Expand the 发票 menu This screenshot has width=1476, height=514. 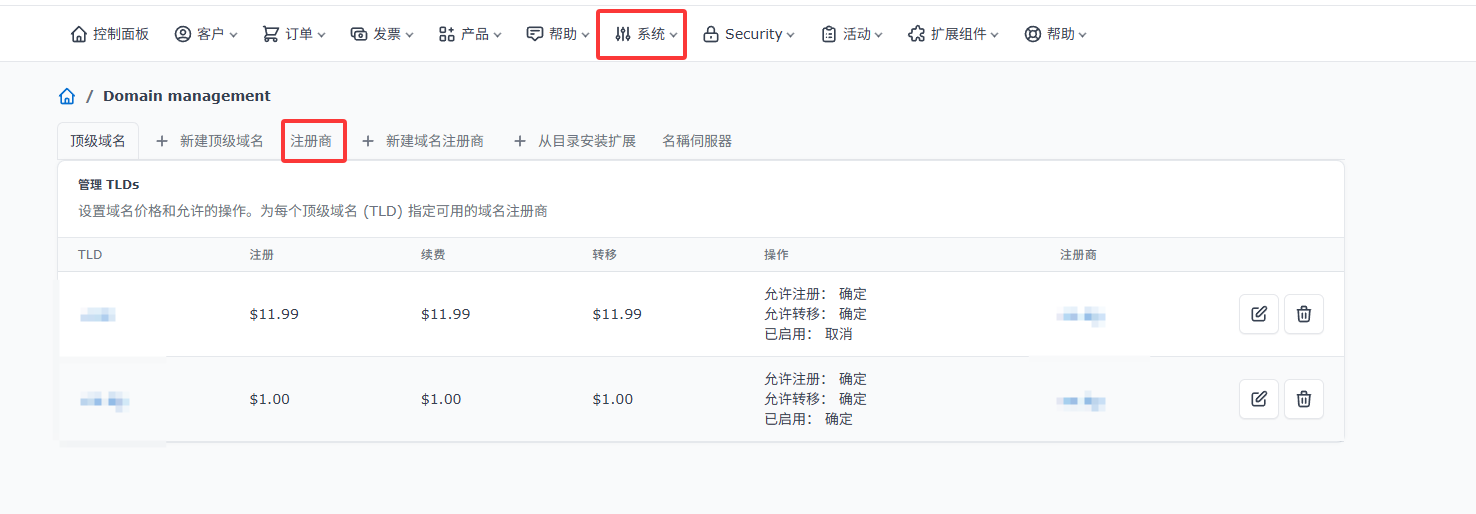pos(382,34)
